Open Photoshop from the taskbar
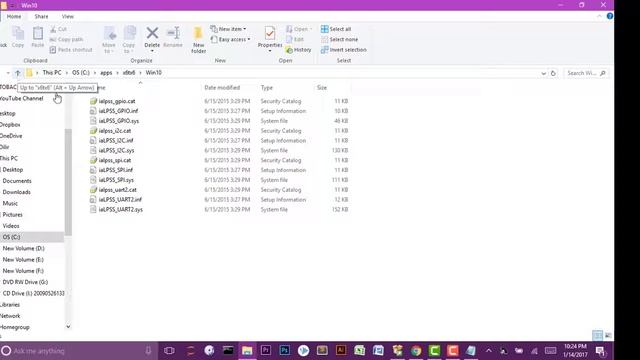Image resolution: width=640 pixels, height=360 pixels. coord(284,351)
